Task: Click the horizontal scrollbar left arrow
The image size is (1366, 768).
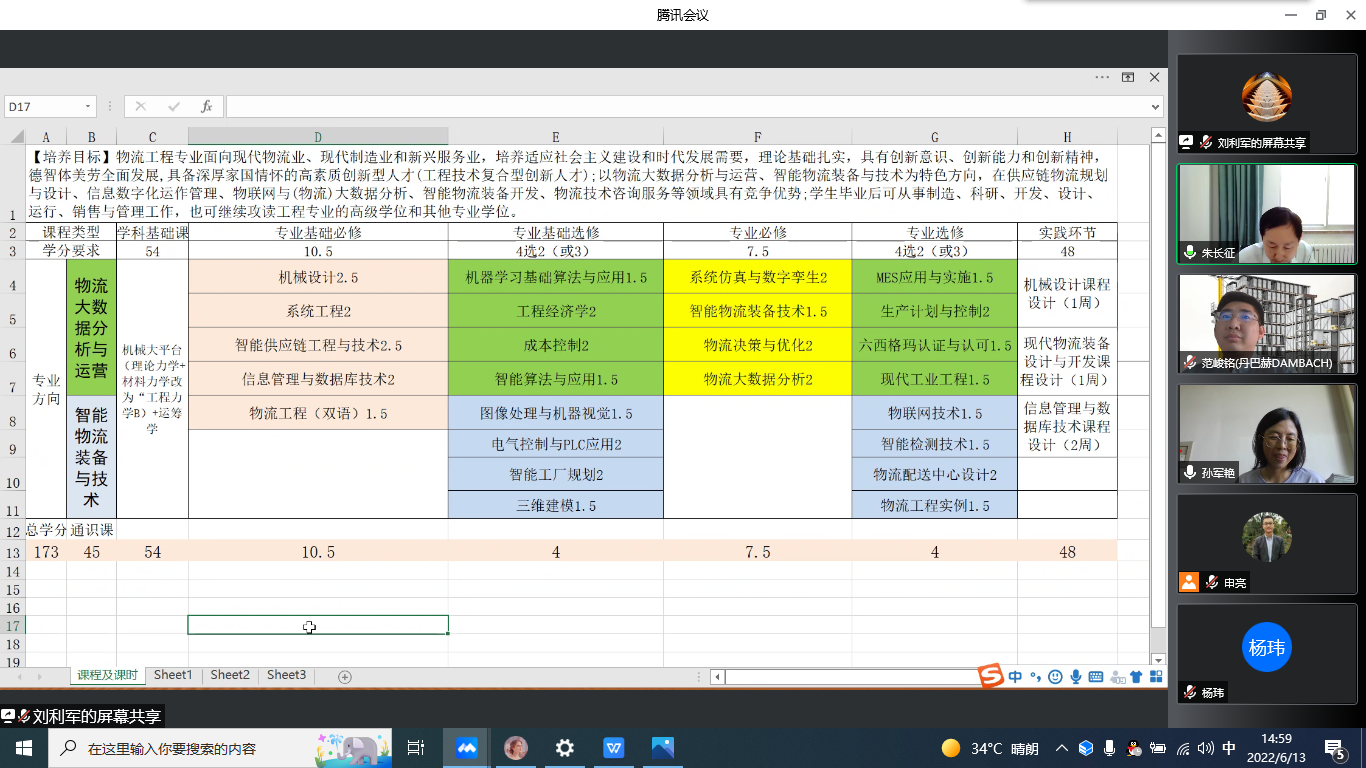Action: coord(717,677)
